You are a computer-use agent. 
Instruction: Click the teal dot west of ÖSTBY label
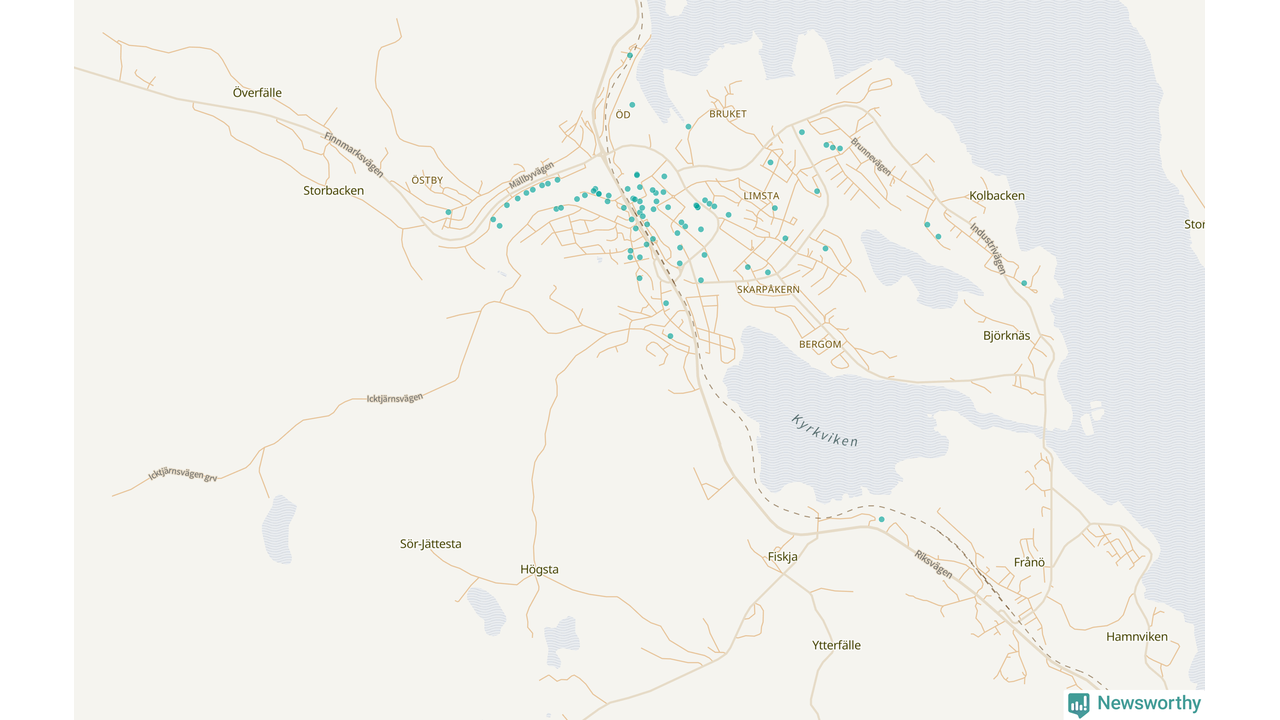448,212
